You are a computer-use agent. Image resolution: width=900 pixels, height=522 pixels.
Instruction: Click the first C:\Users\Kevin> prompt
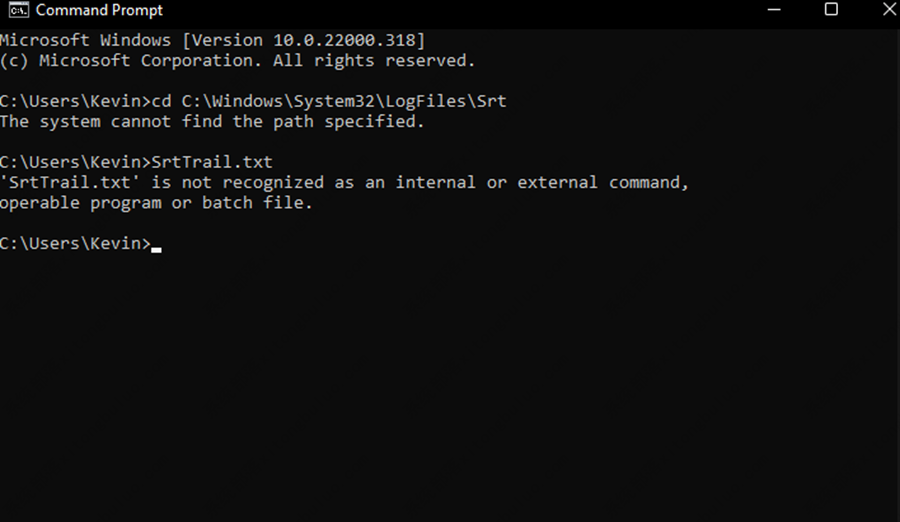pyautogui.click(x=73, y=101)
